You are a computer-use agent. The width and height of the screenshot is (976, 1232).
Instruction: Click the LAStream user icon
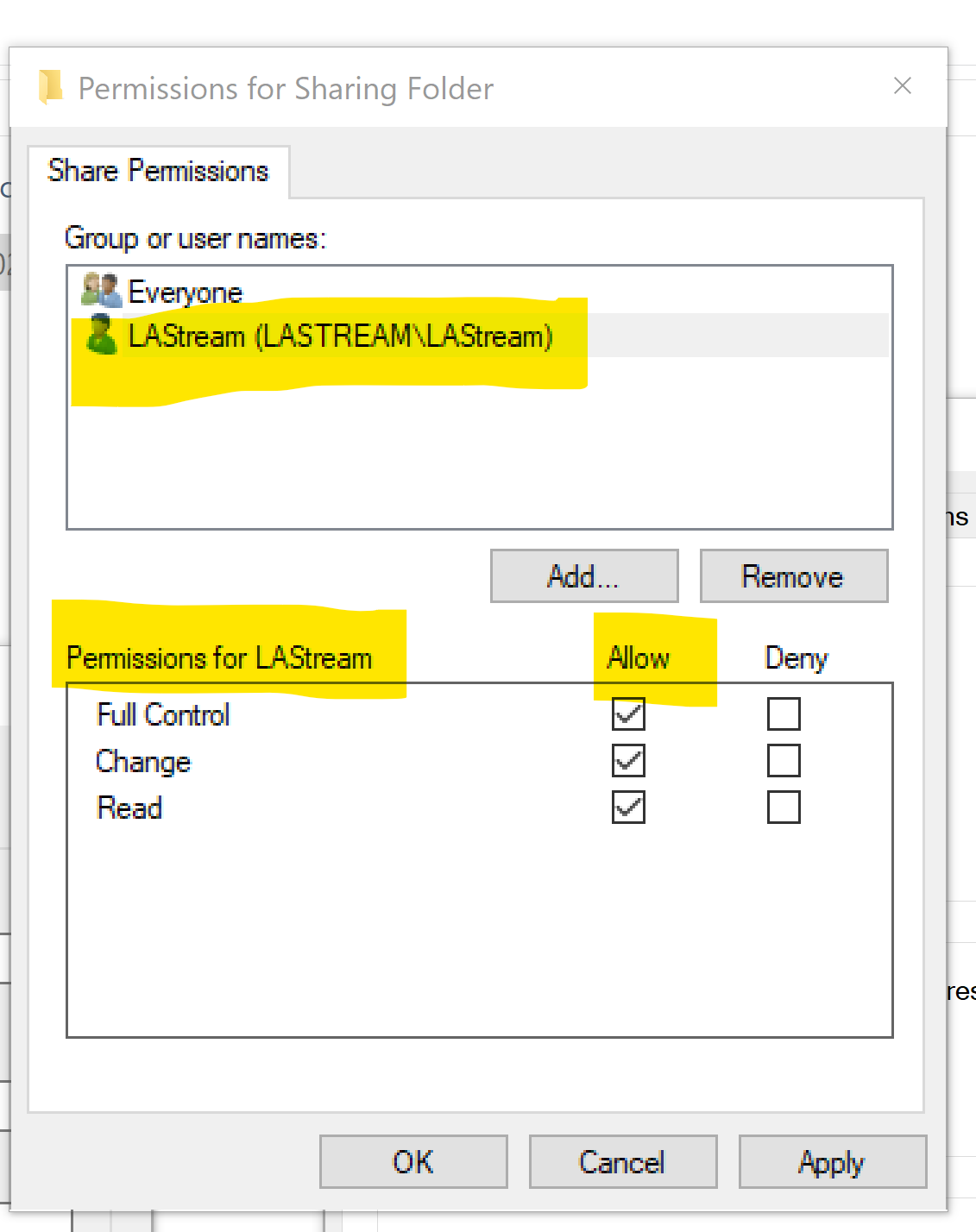[101, 335]
